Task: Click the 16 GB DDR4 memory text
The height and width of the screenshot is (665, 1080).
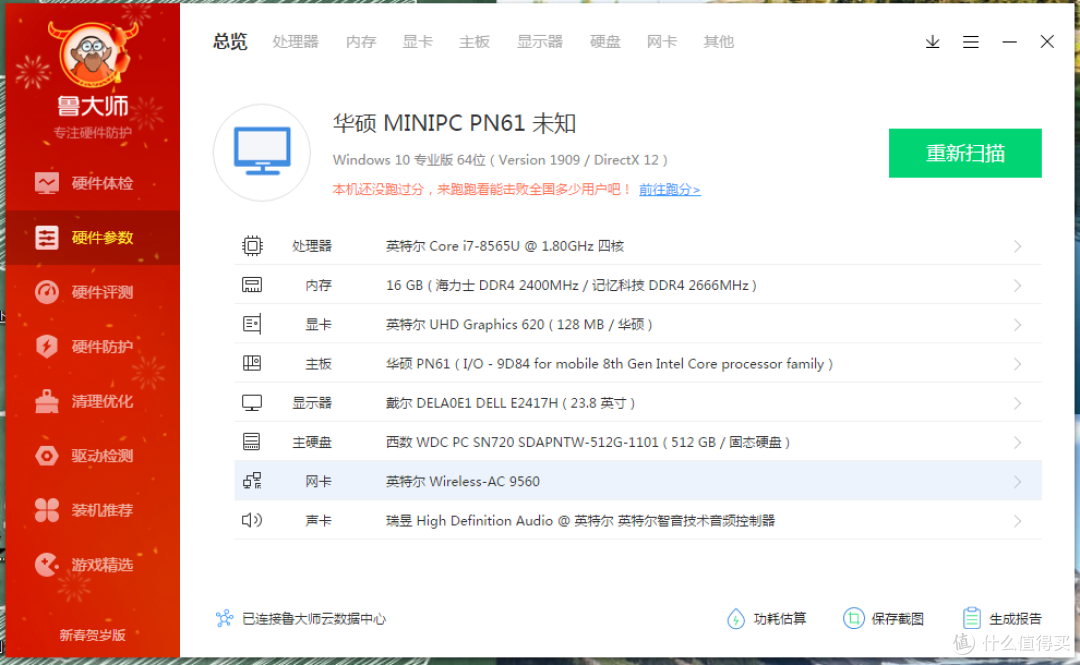Action: [x=571, y=285]
